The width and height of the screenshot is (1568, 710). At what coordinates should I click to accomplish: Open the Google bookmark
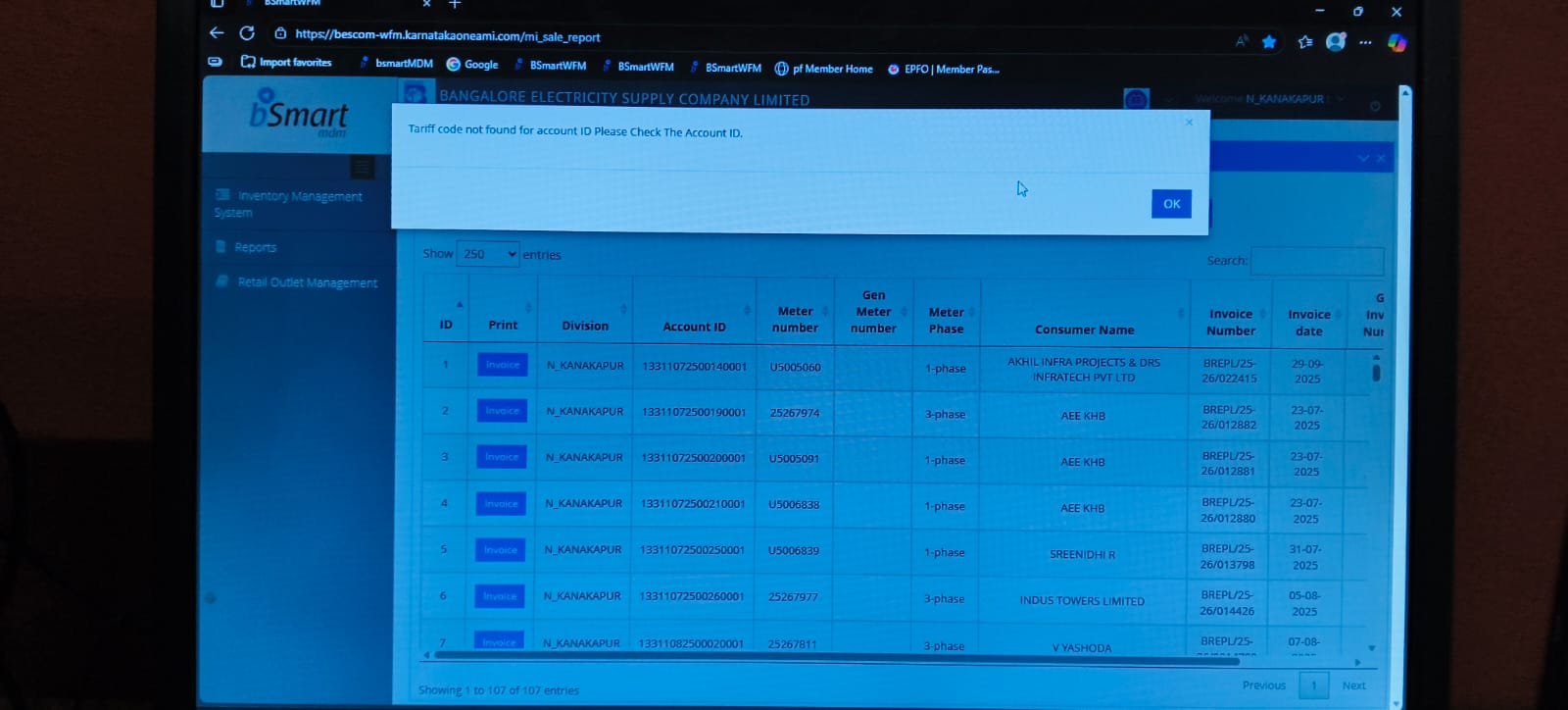[472, 64]
